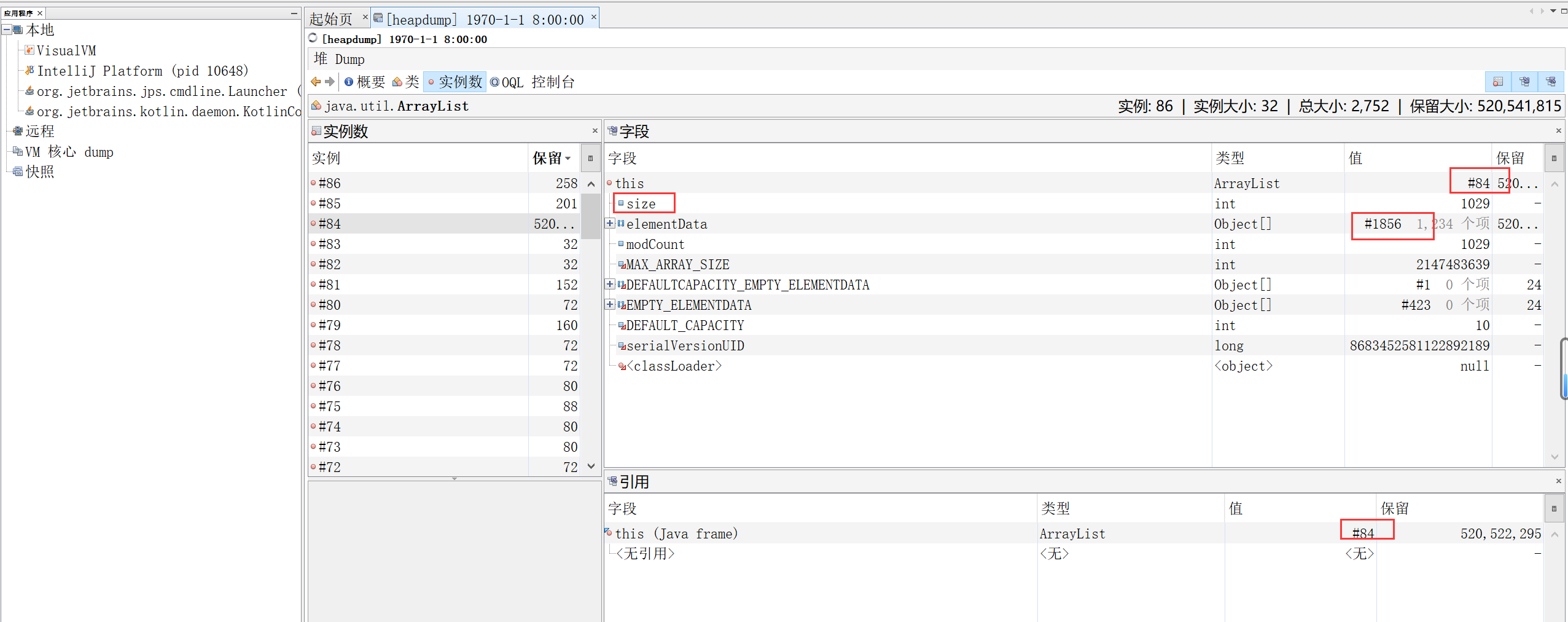Select the MAX_ARRAY_SIZE field row
This screenshot has height=622, width=1568.
1074,264
